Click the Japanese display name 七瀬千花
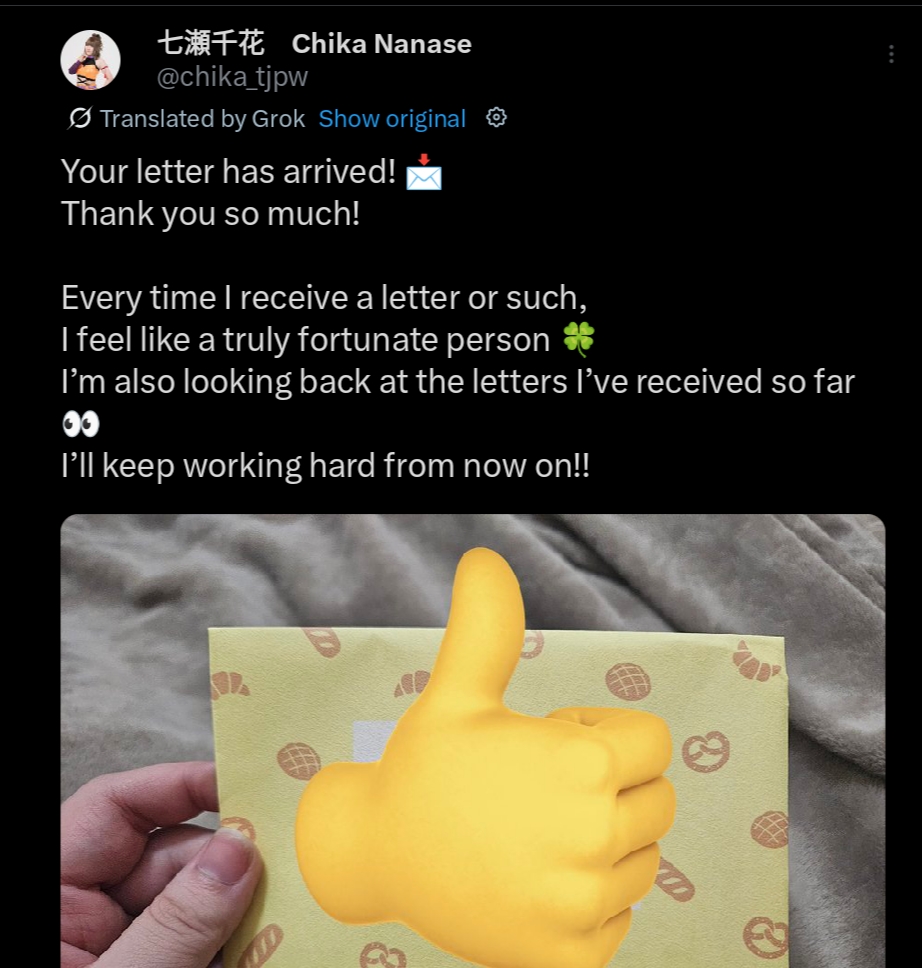Screen dimensions: 922x968 coord(211,43)
